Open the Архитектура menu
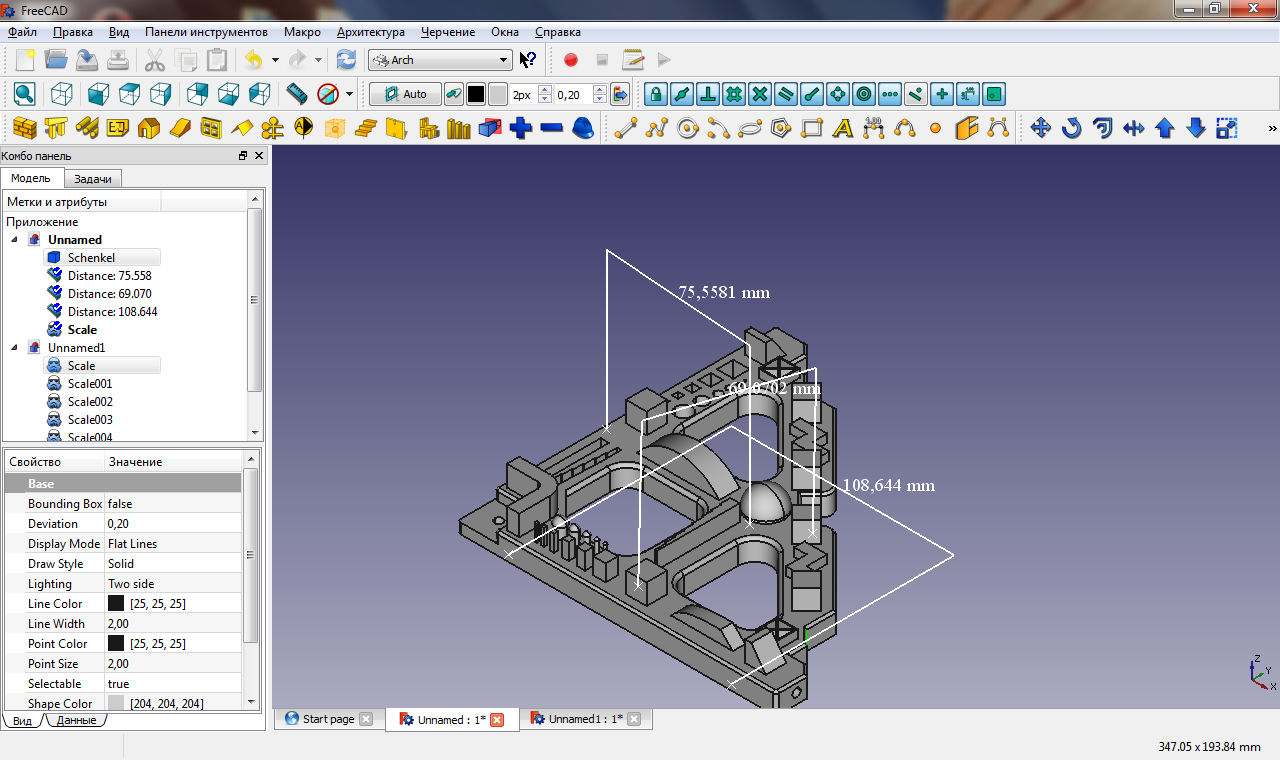The image size is (1280, 760). pyautogui.click(x=370, y=32)
